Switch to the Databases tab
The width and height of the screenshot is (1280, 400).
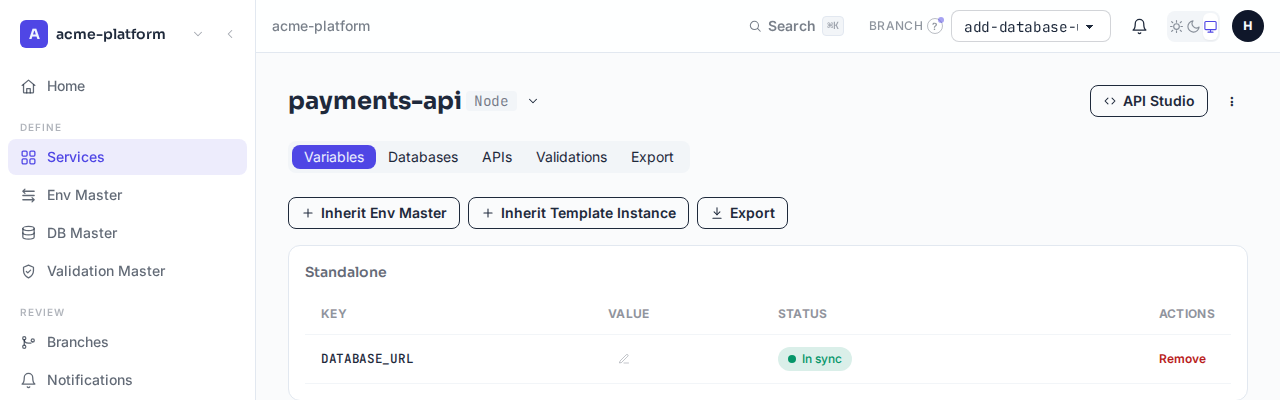coord(423,157)
